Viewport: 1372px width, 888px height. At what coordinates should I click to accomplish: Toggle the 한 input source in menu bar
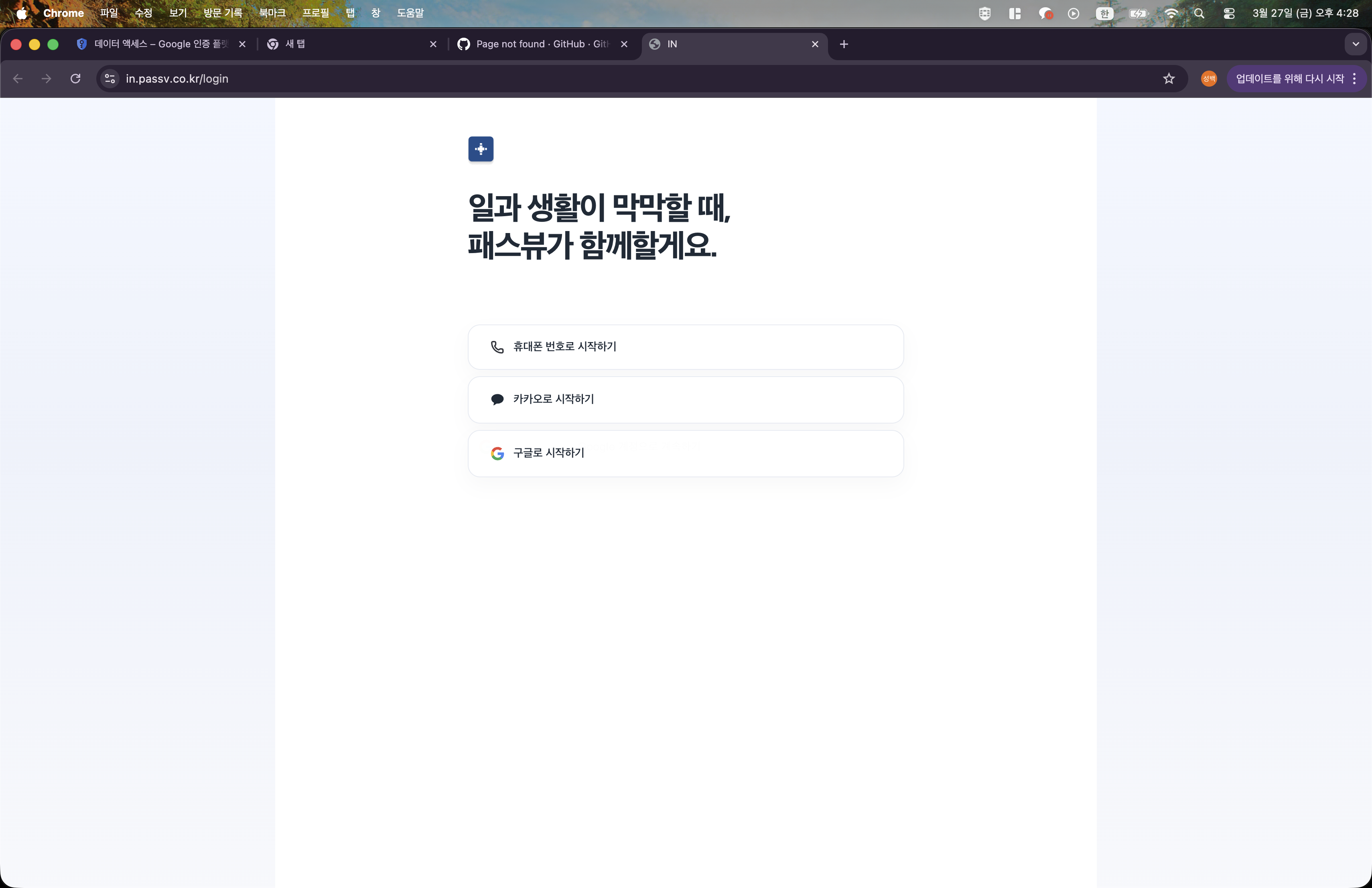tap(1104, 13)
